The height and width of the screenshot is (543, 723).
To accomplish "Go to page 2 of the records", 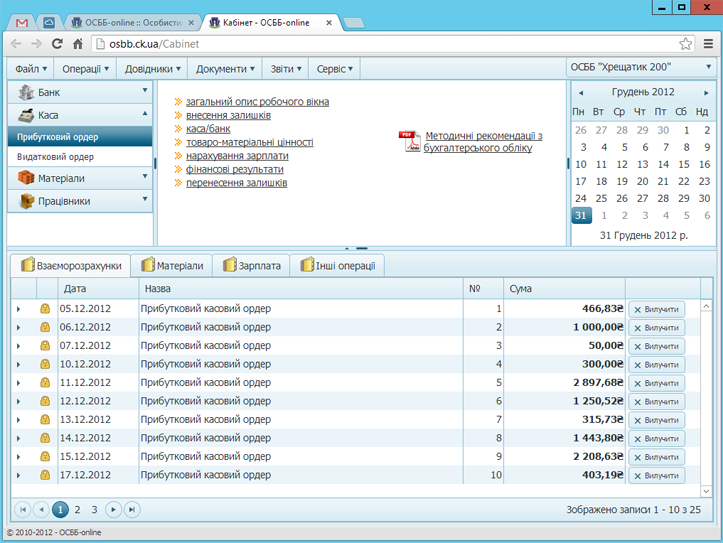I will [78, 509].
